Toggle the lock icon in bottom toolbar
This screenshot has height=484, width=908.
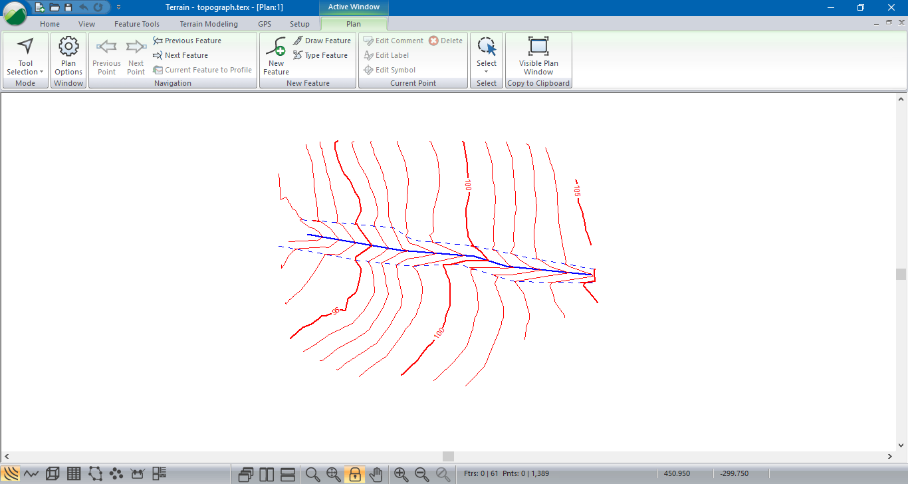pyautogui.click(x=354, y=474)
